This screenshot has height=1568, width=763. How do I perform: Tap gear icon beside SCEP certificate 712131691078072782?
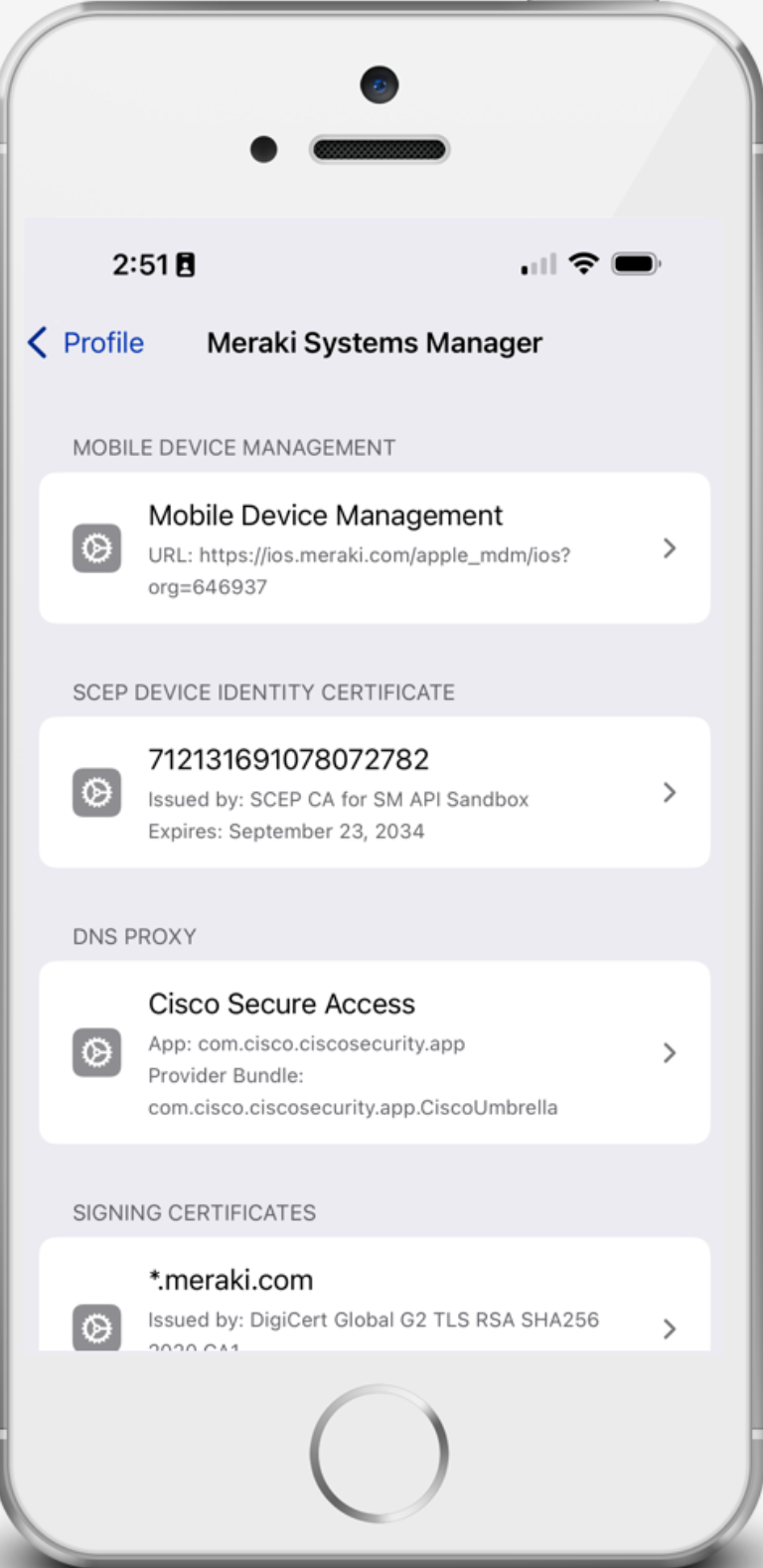coord(96,793)
